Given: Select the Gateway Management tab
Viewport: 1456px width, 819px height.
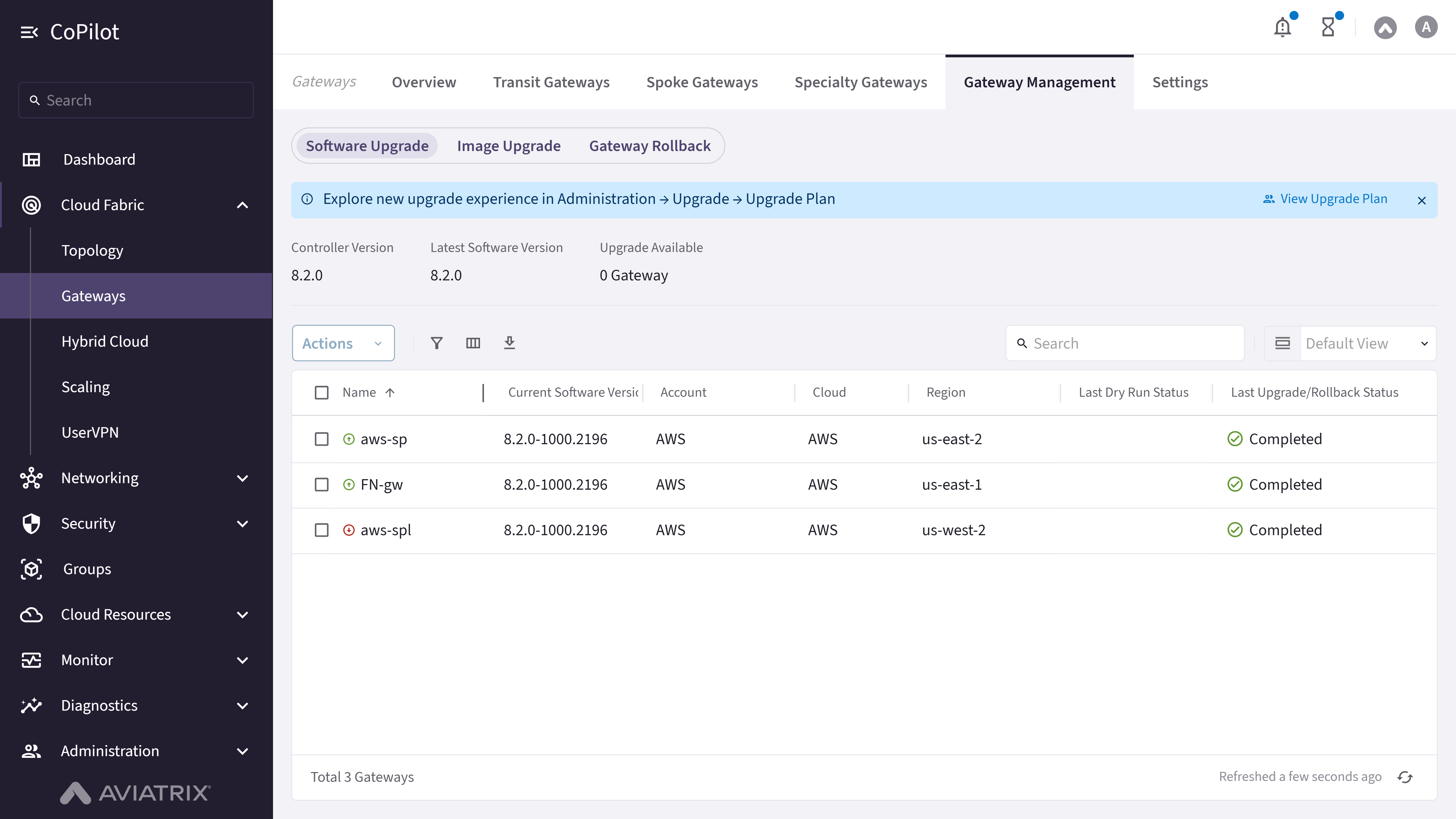Looking at the screenshot, I should (x=1039, y=82).
